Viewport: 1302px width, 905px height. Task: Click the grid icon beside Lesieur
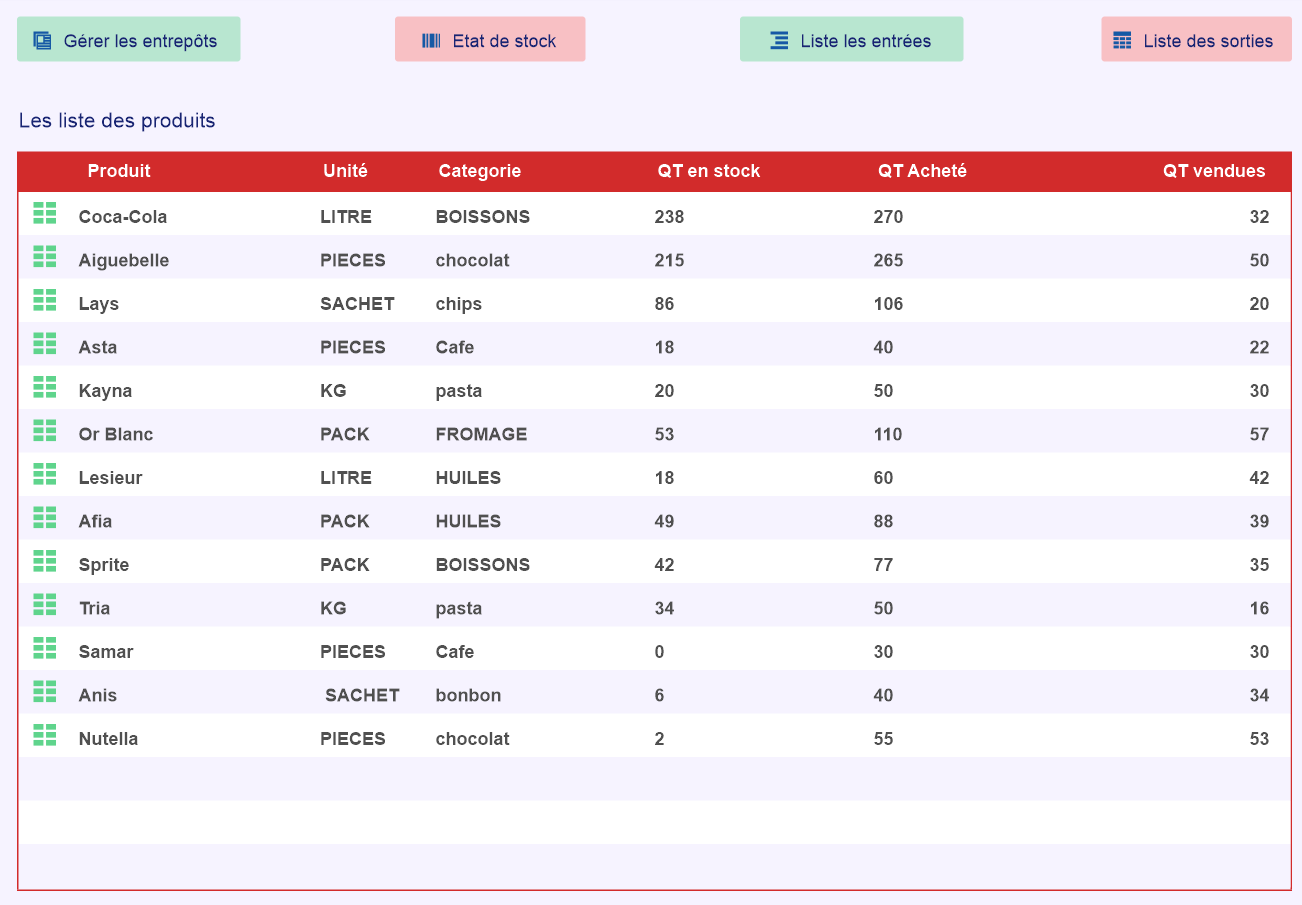click(x=45, y=473)
